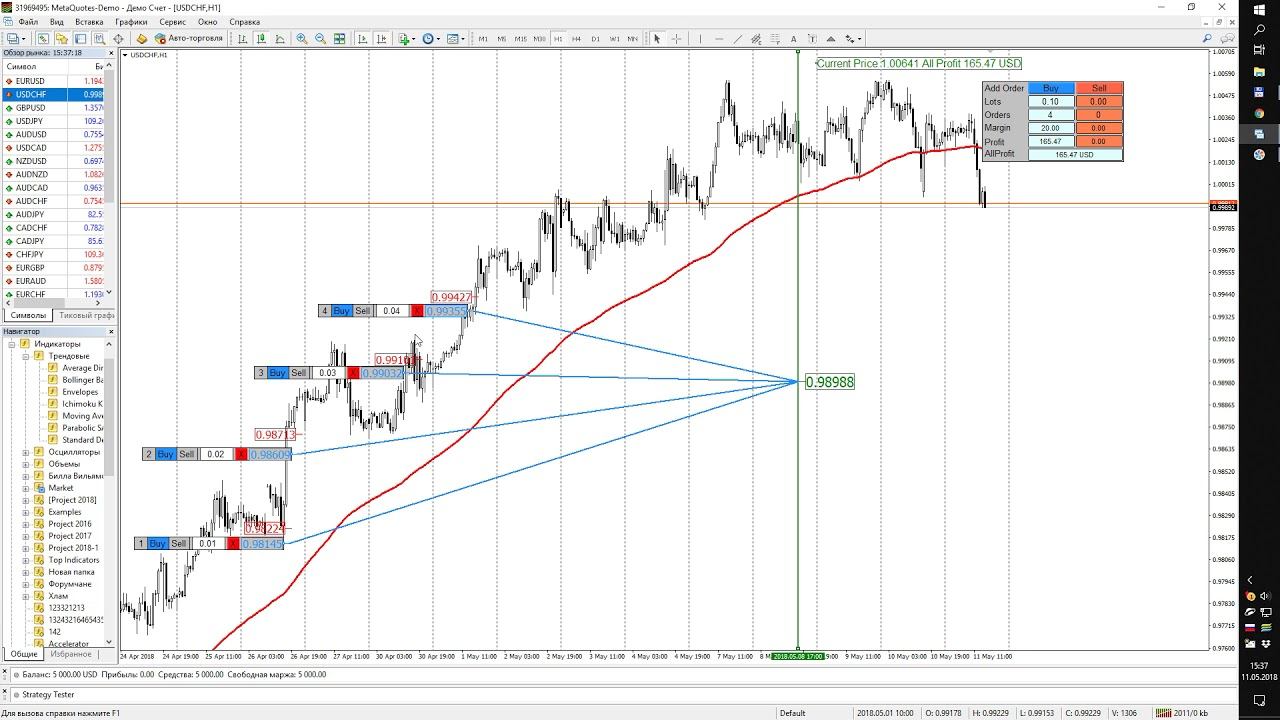Edit the 0.04 lot field of order 4
Image resolution: width=1280 pixels, height=720 pixels.
(391, 311)
